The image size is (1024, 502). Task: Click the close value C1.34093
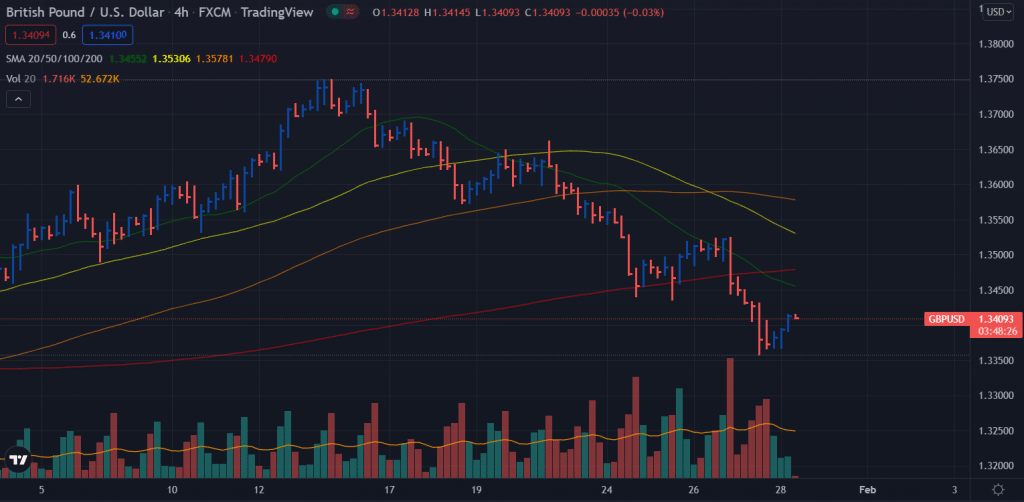pyautogui.click(x=549, y=12)
